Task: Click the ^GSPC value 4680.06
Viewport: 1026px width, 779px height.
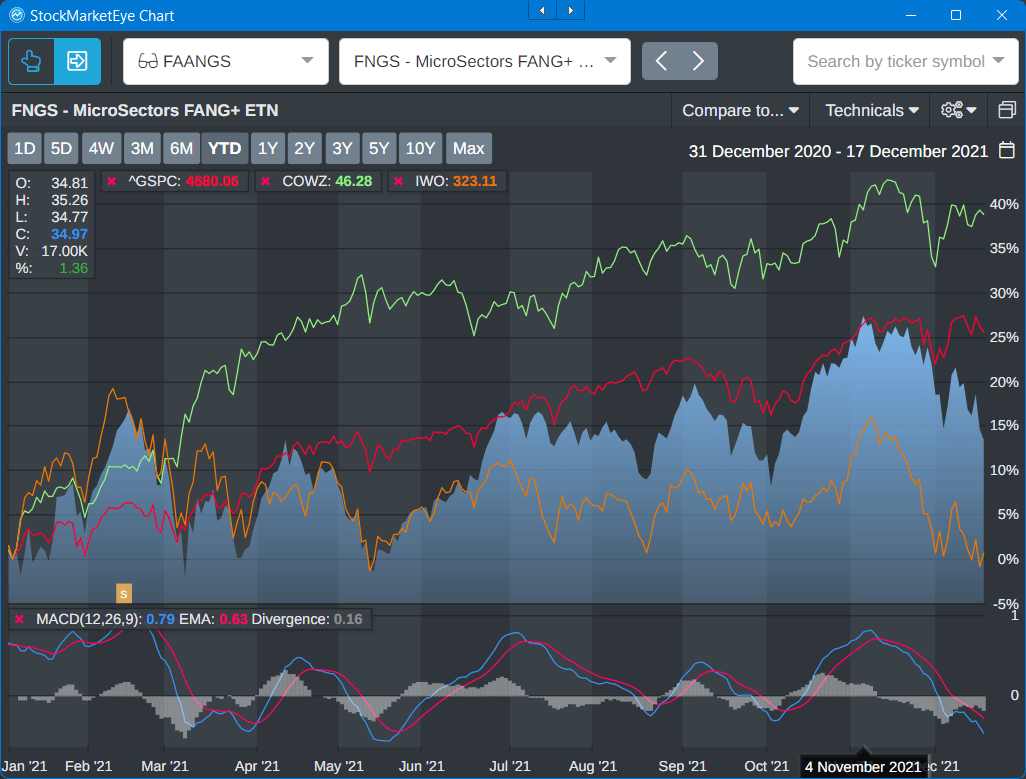Action: (212, 181)
